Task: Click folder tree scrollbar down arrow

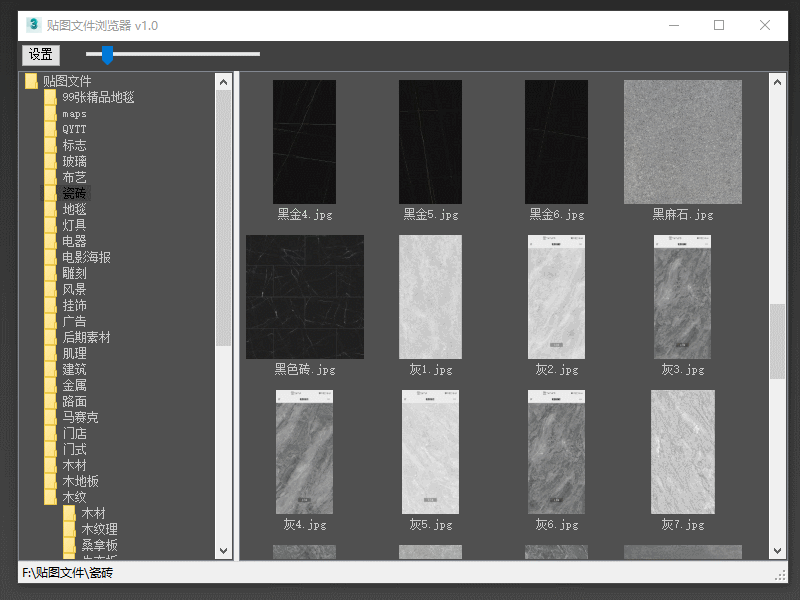Action: (223, 551)
